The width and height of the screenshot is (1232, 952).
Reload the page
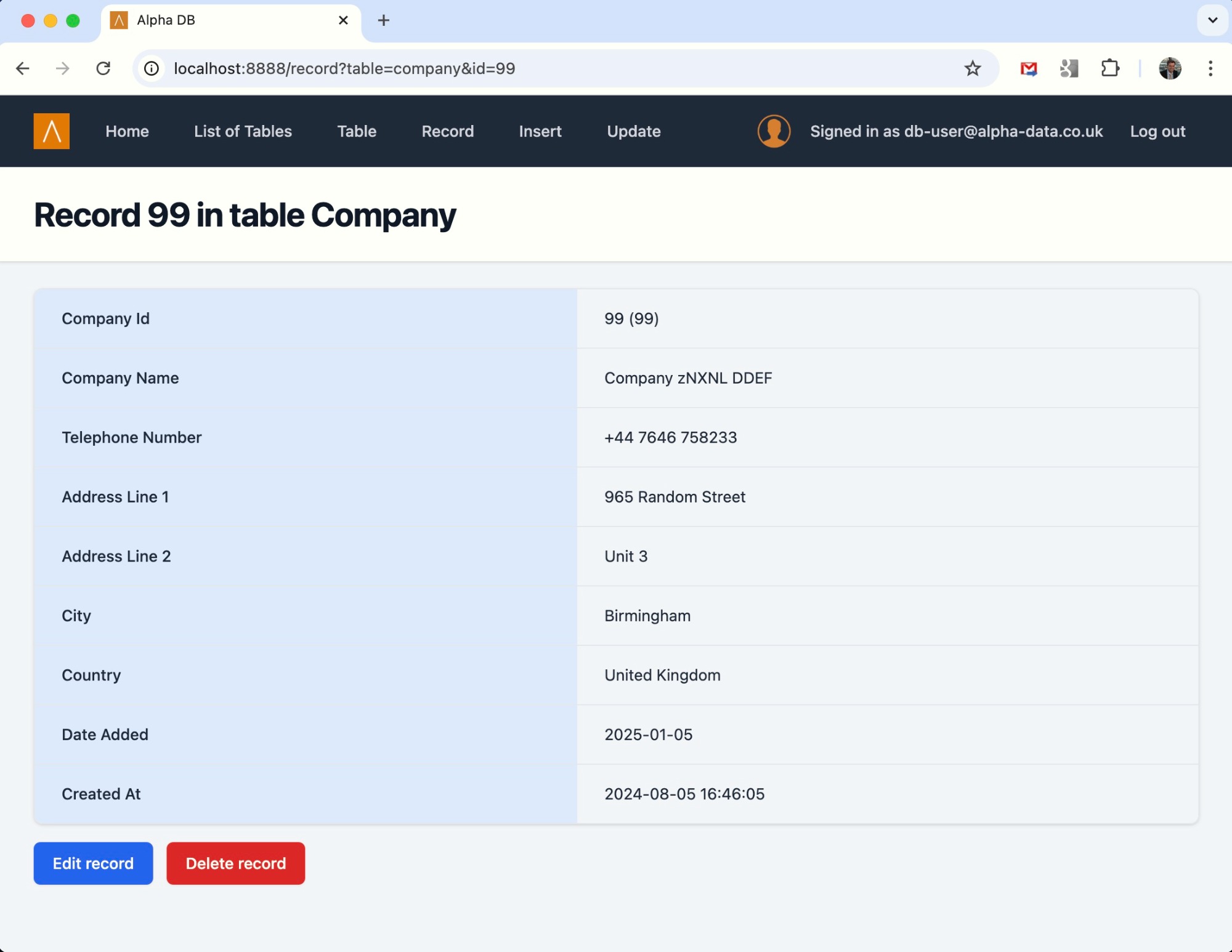[103, 68]
